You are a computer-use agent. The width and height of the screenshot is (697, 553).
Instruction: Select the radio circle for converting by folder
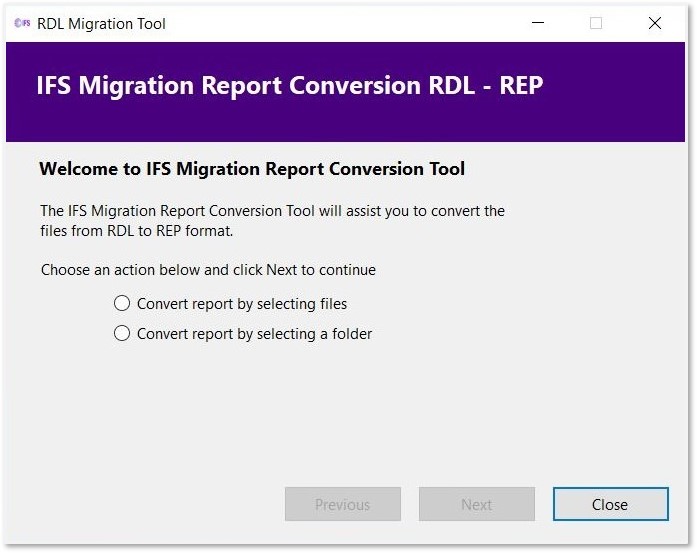coord(122,333)
